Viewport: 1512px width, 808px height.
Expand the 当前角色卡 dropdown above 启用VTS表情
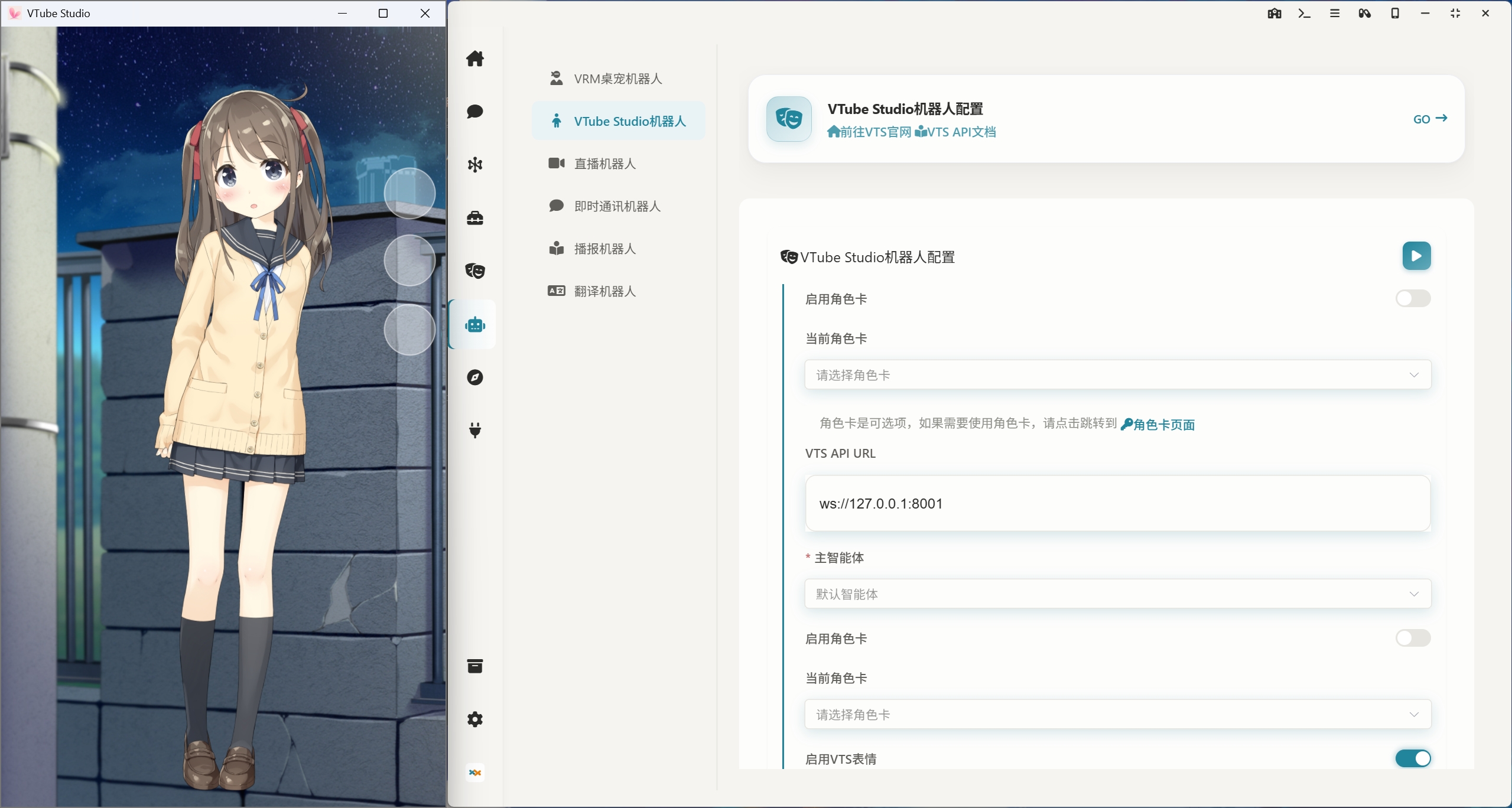[x=1118, y=714]
